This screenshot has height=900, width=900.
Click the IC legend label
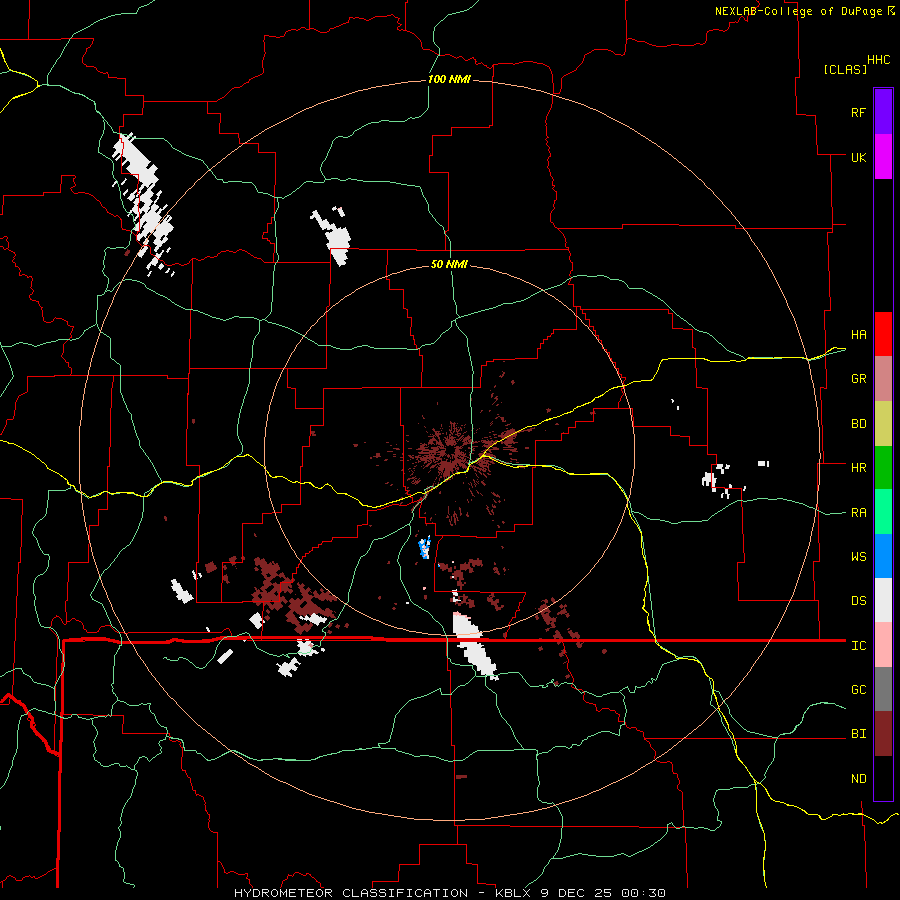click(858, 646)
